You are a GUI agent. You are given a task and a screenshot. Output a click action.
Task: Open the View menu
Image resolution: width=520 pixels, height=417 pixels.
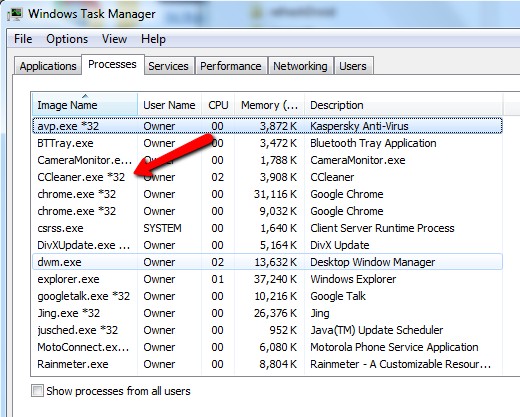(114, 39)
